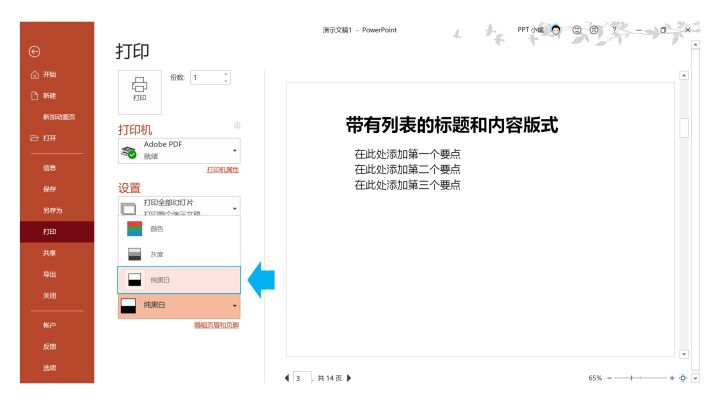The width and height of the screenshot is (720, 405).
Task: Send a smile feedback face icon
Action: click(x=577, y=30)
